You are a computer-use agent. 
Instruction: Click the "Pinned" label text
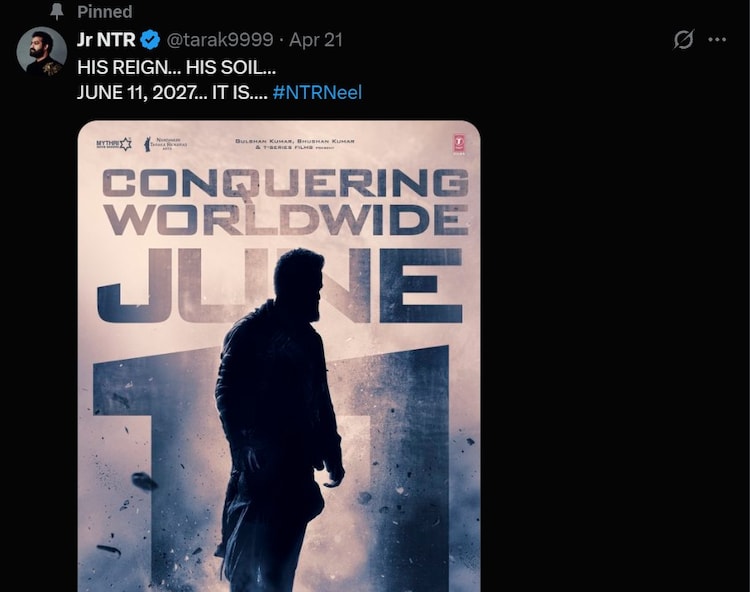(x=105, y=11)
